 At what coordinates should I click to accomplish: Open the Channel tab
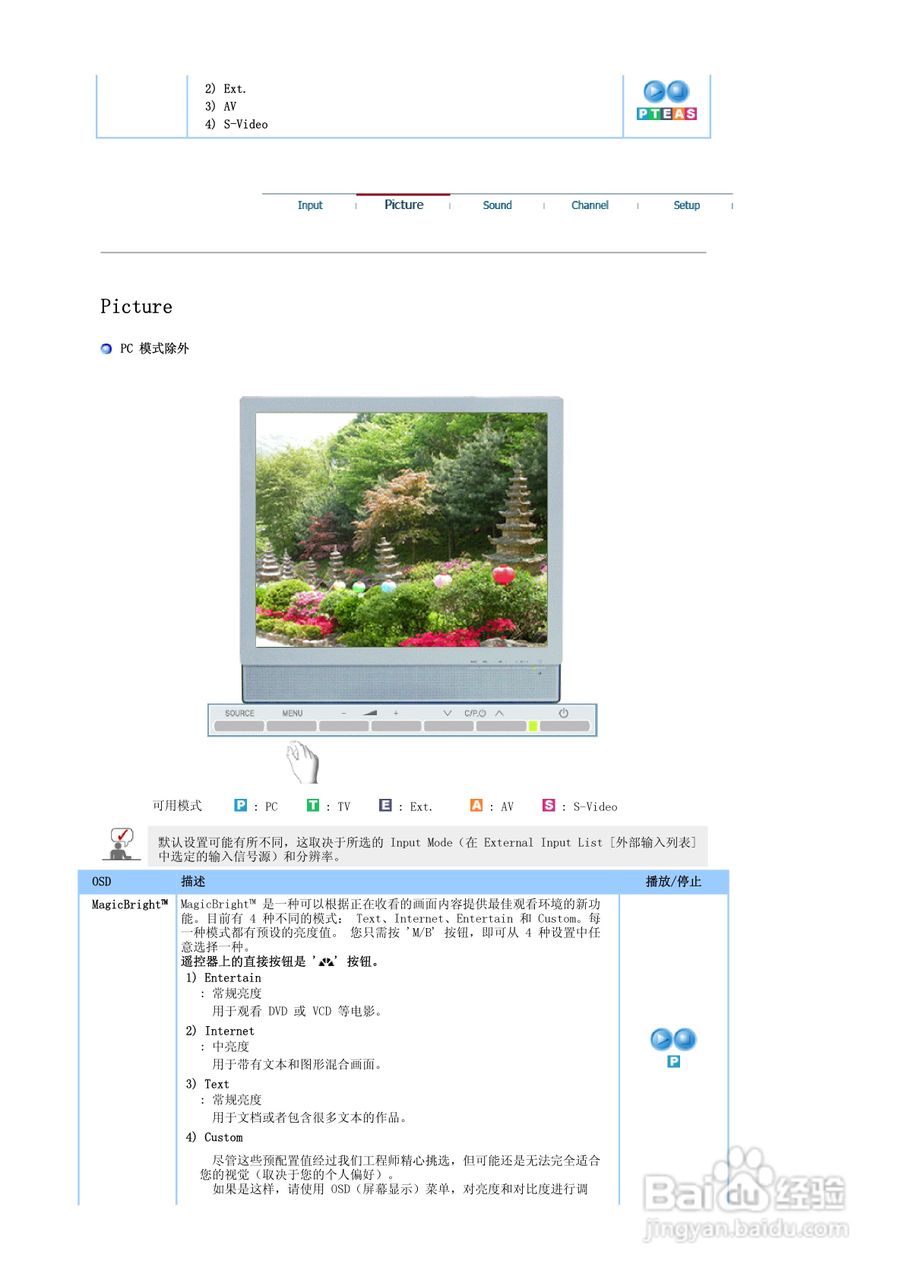tap(590, 205)
